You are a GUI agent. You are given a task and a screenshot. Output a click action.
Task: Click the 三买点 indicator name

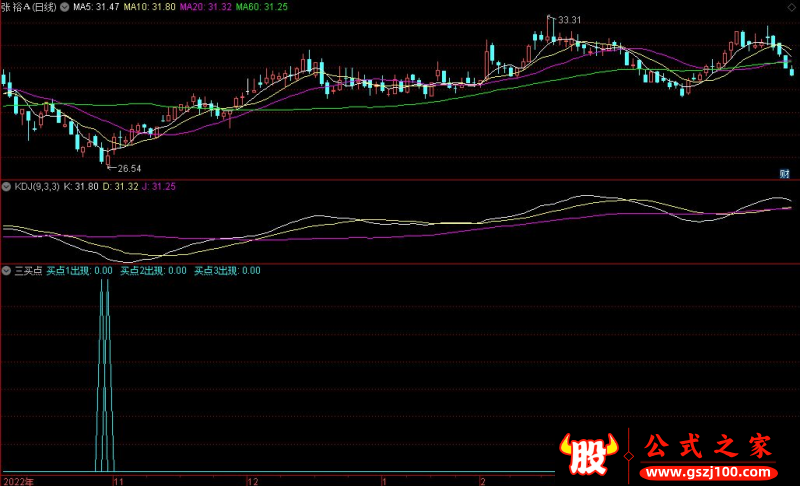point(27,270)
